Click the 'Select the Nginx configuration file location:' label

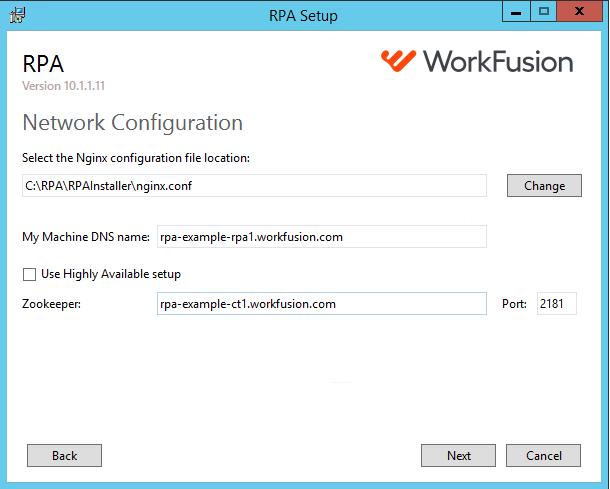136,158
